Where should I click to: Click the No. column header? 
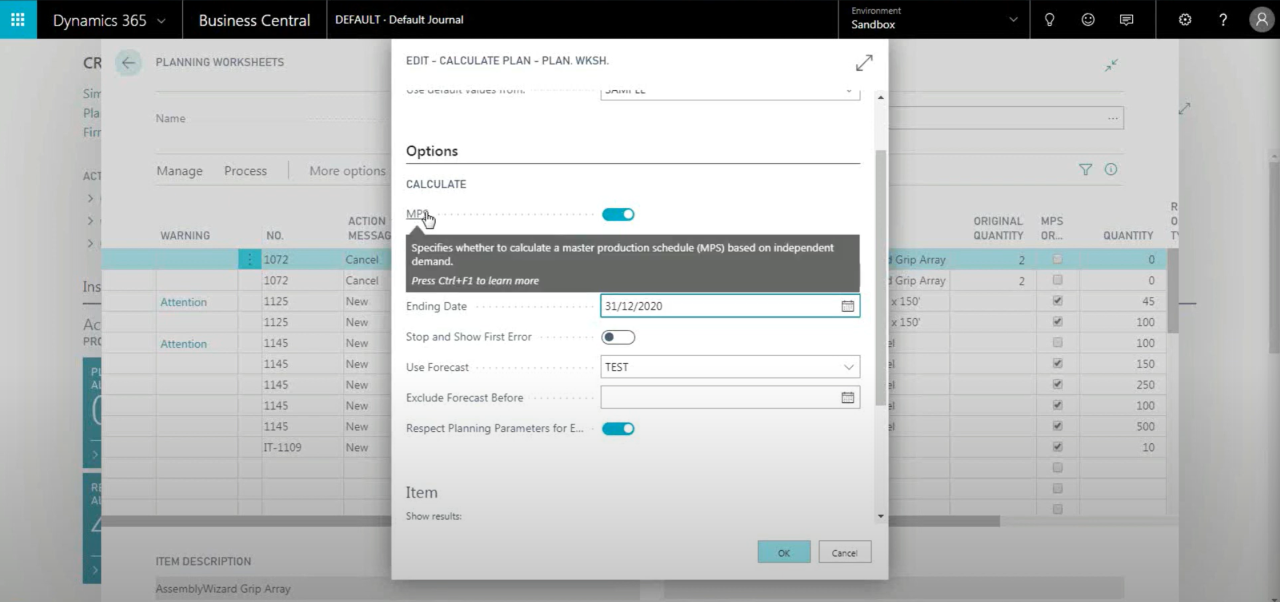[x=275, y=235]
